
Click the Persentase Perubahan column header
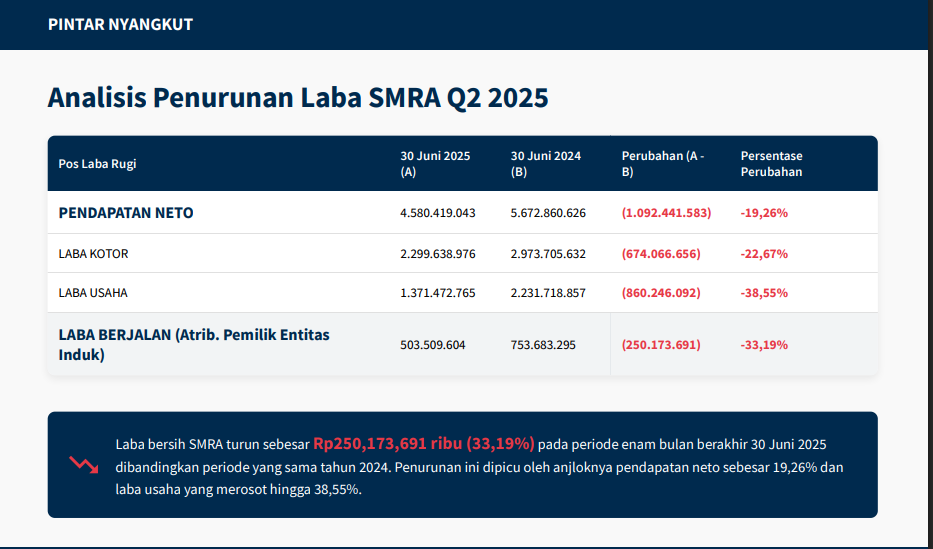pos(771,164)
